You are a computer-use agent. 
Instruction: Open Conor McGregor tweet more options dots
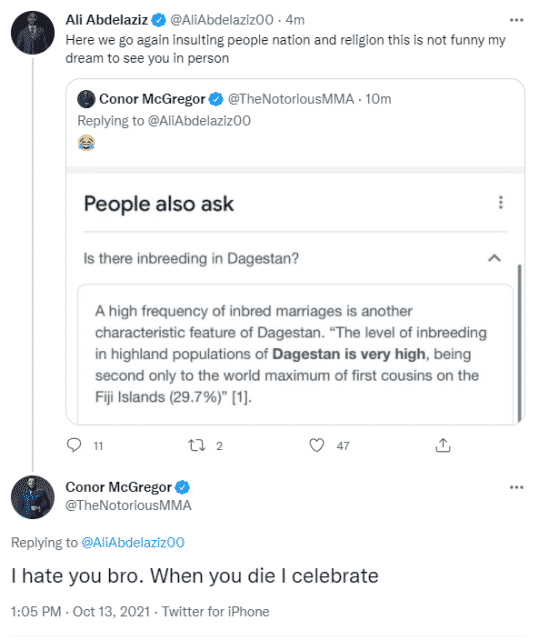516,487
